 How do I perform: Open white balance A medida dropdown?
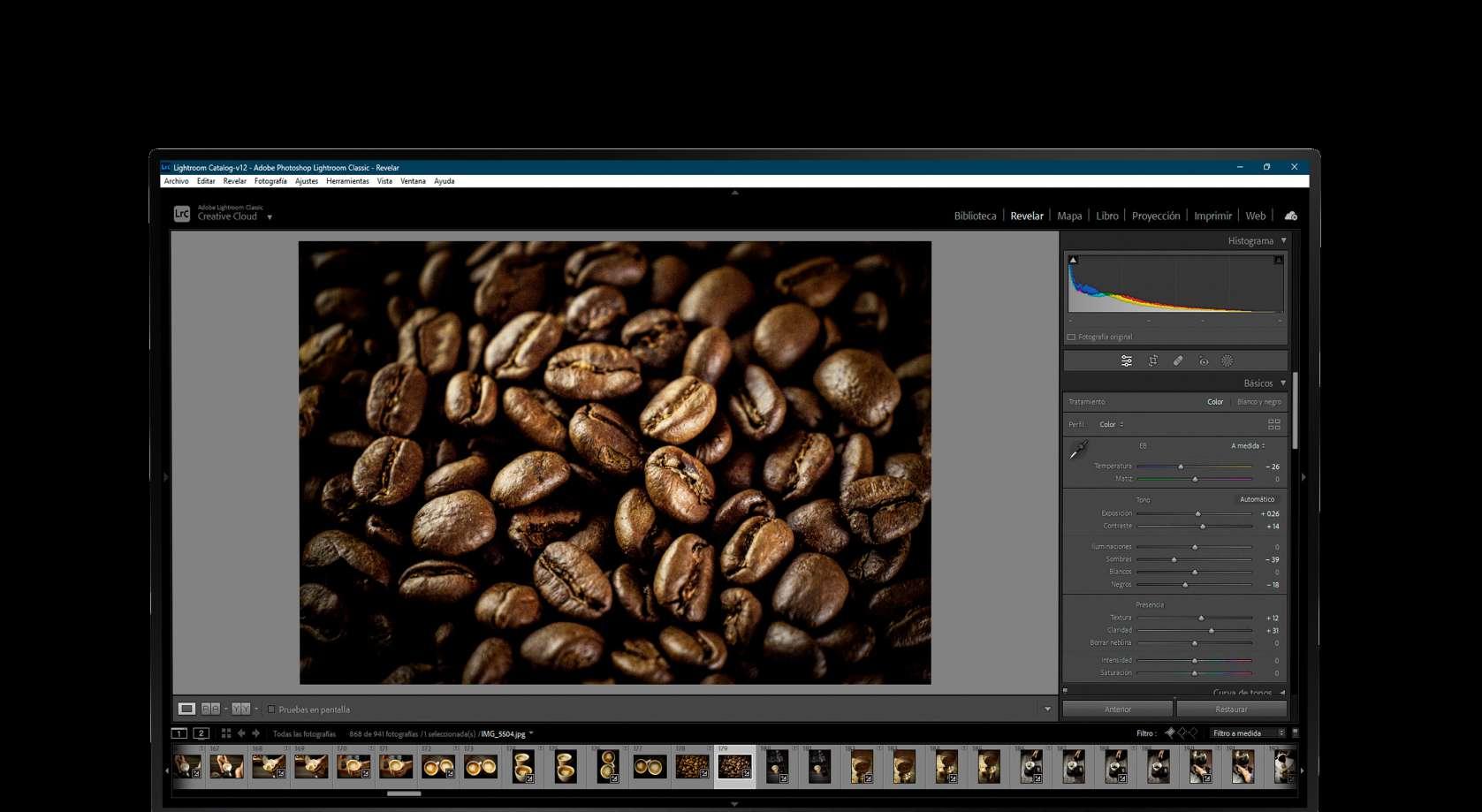pos(1248,446)
